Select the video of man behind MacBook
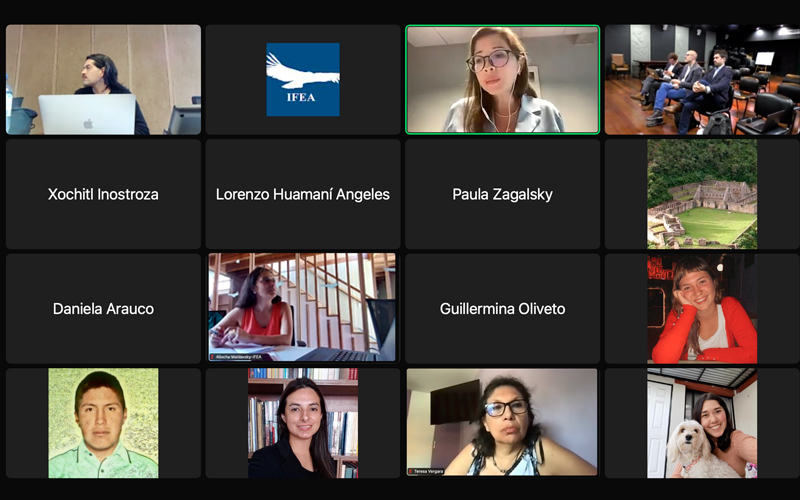The image size is (800, 500). pos(103,80)
